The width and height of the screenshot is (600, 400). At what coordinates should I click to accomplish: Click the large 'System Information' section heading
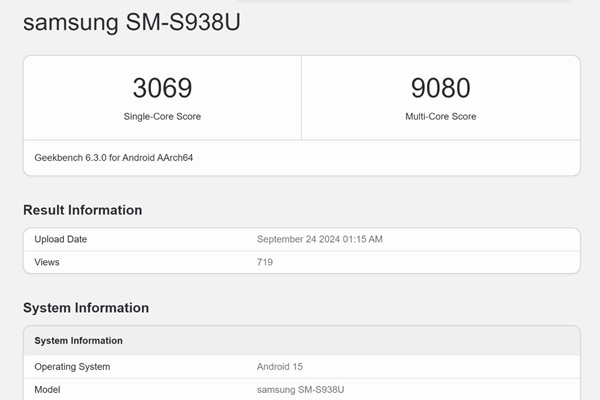[86, 308]
